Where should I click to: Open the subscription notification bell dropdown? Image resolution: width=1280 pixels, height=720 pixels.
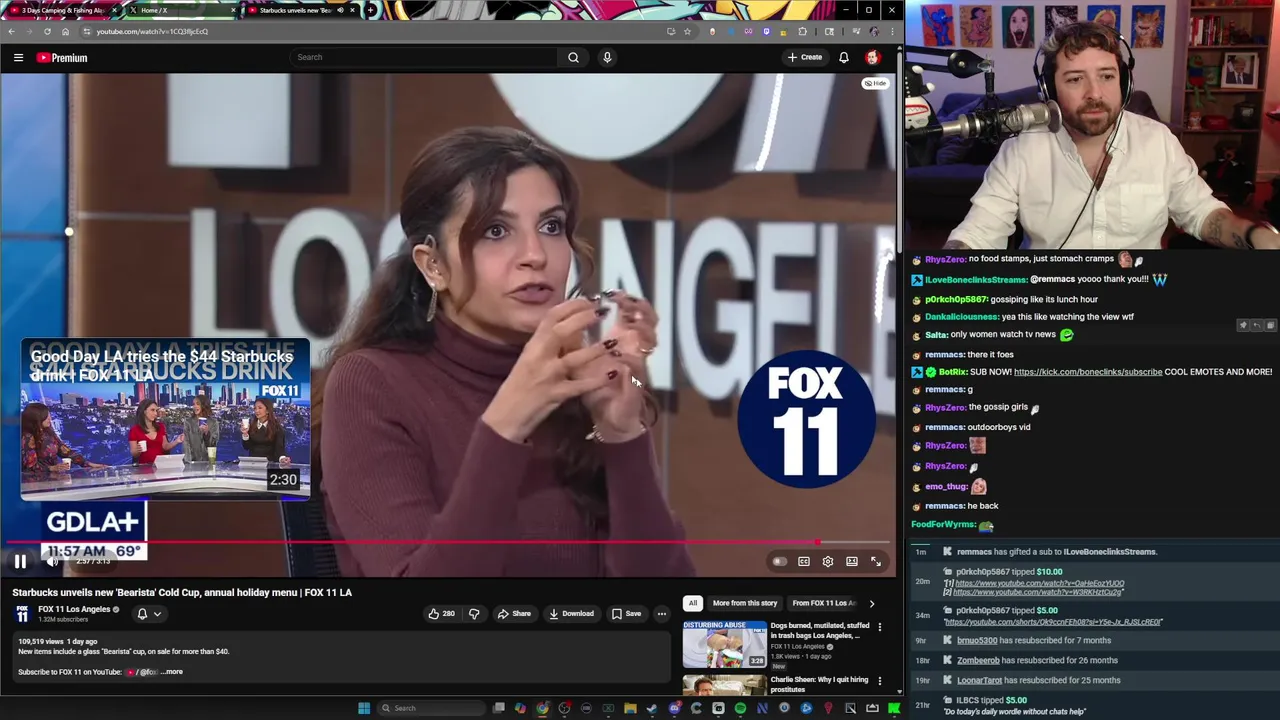148,614
